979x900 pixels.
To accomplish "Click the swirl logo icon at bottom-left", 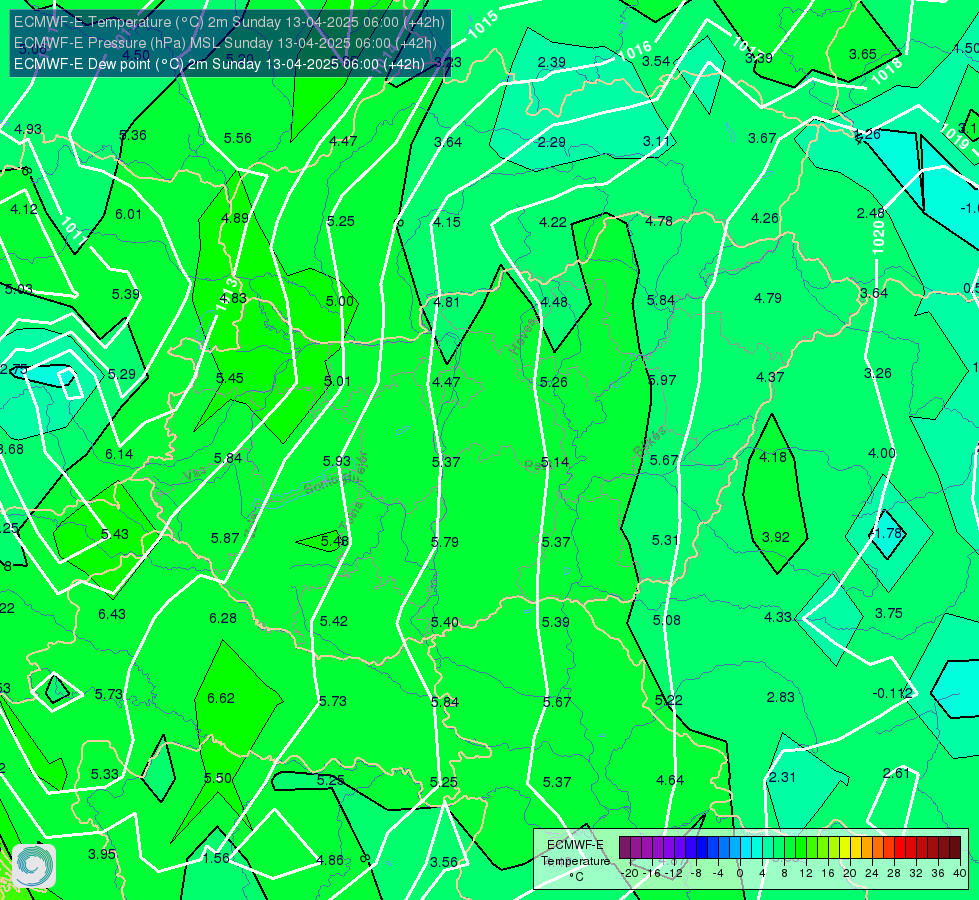I will pyautogui.click(x=34, y=866).
